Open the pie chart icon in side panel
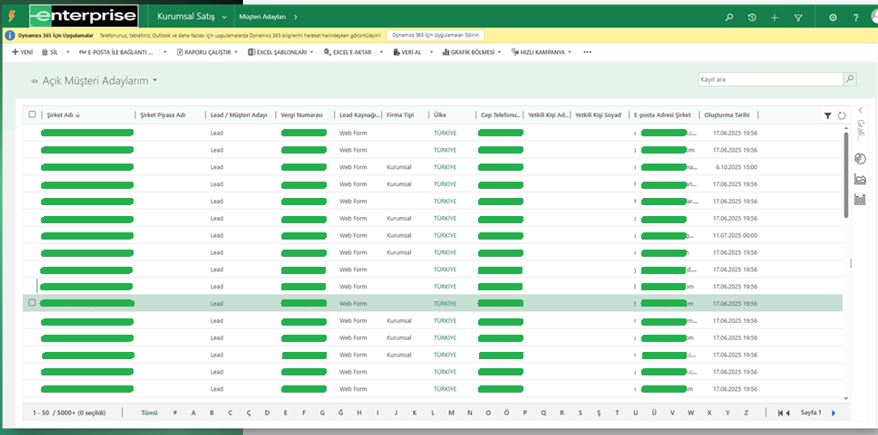 860,159
